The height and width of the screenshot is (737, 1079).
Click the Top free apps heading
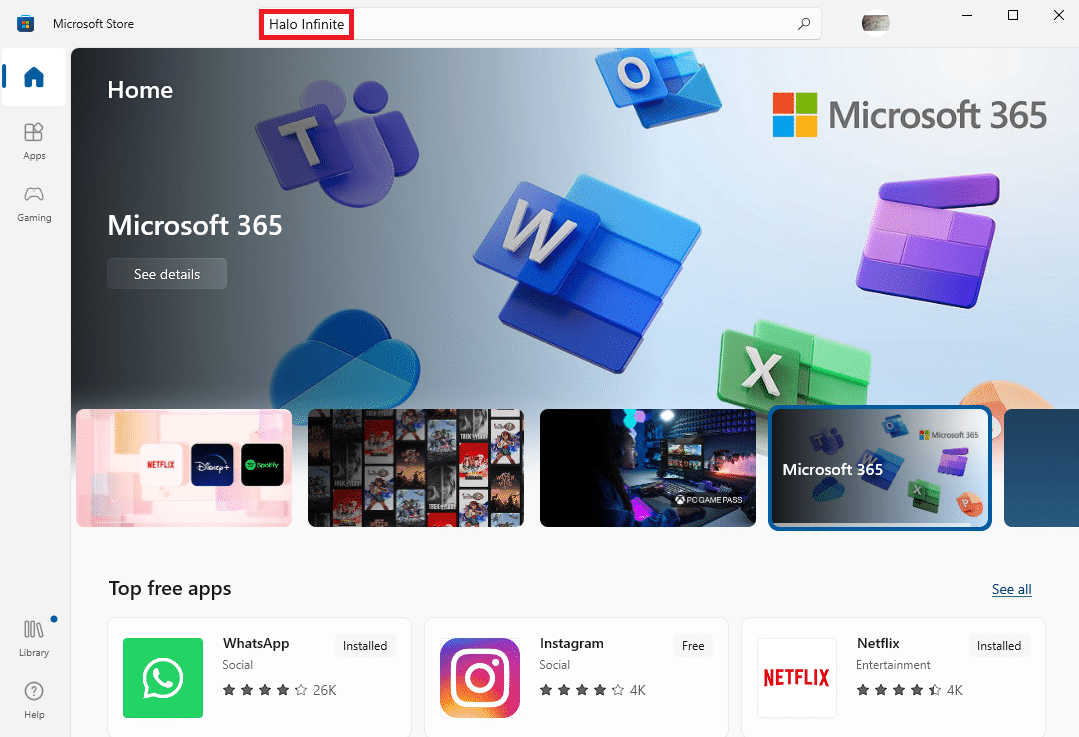pos(170,588)
